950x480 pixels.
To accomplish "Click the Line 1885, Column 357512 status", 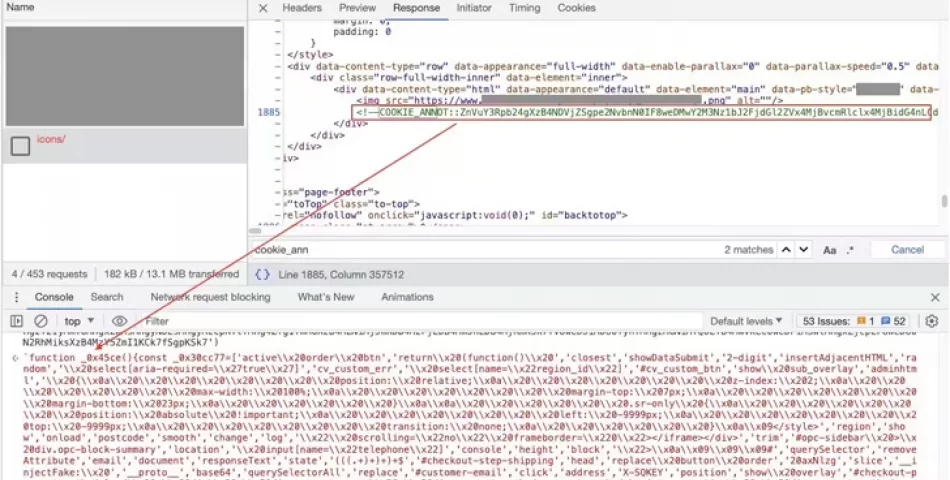I will (x=341, y=275).
